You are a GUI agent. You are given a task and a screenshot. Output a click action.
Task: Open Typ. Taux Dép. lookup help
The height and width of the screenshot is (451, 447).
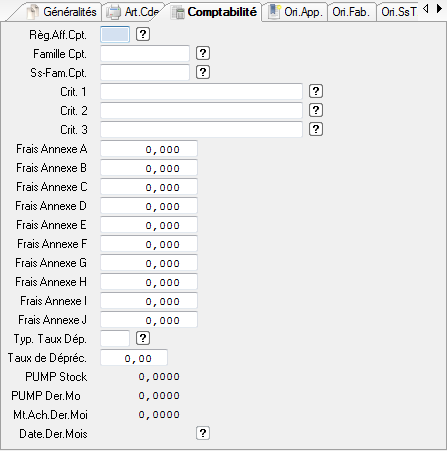pyautogui.click(x=143, y=338)
